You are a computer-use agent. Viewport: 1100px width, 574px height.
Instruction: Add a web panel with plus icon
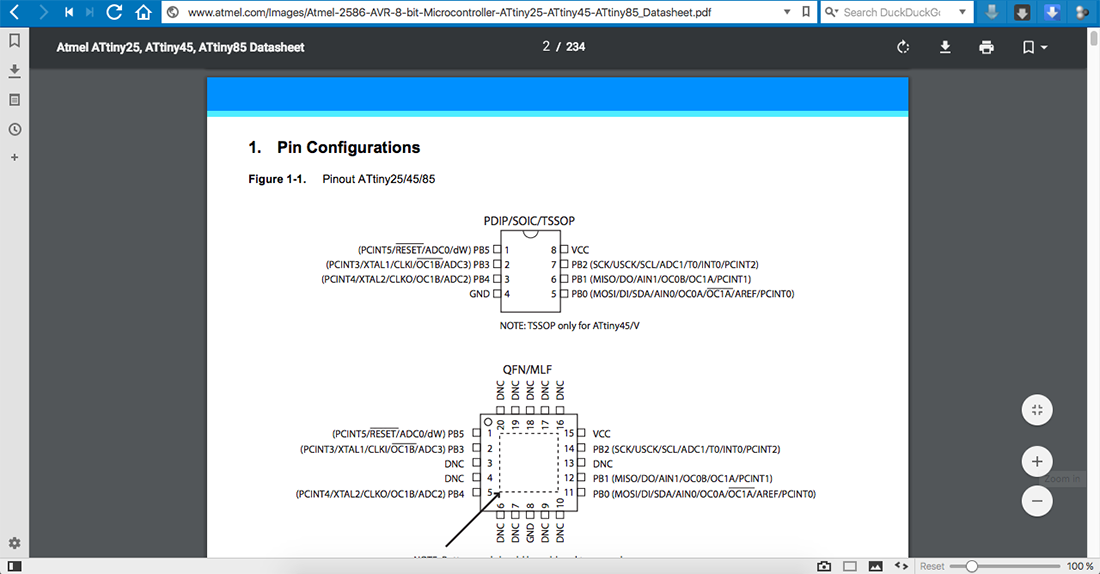tap(14, 158)
